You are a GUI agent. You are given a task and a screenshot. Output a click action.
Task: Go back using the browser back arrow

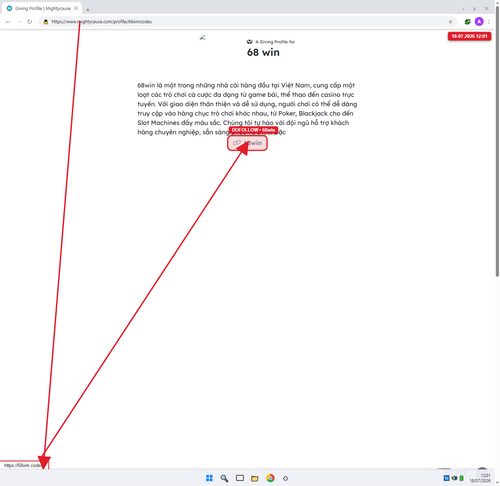8,22
